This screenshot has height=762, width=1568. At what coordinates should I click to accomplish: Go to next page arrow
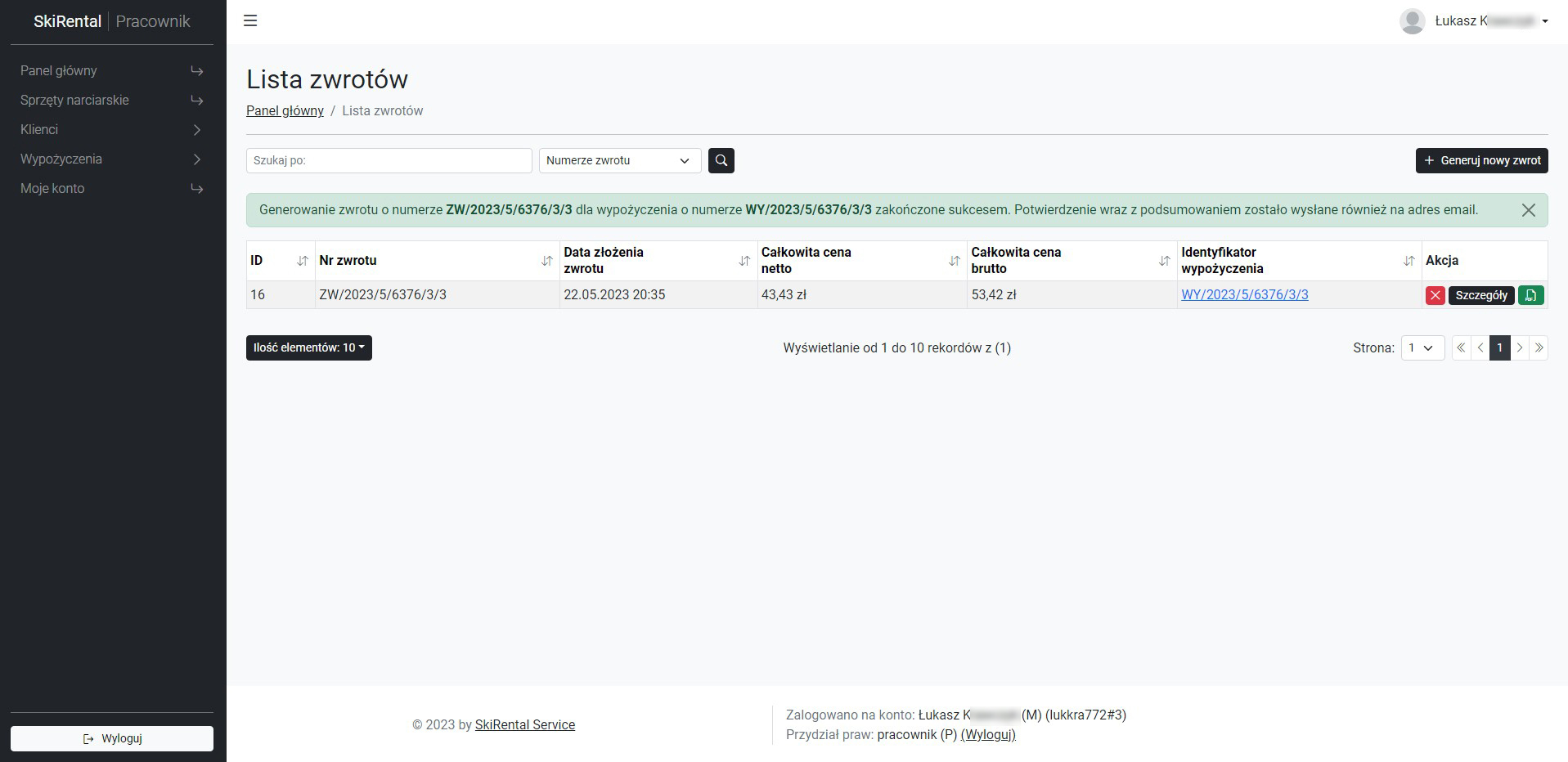1520,347
